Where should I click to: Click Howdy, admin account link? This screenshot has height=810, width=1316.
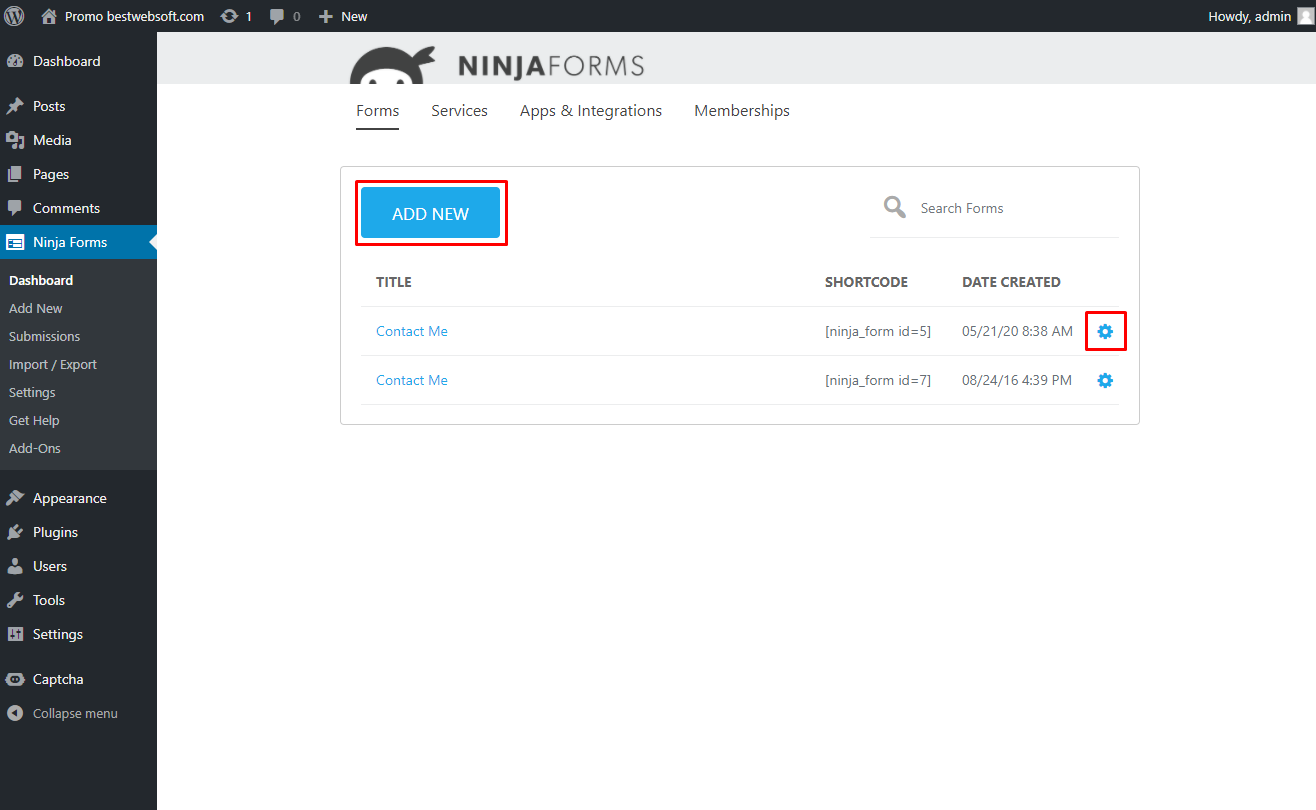point(1249,16)
